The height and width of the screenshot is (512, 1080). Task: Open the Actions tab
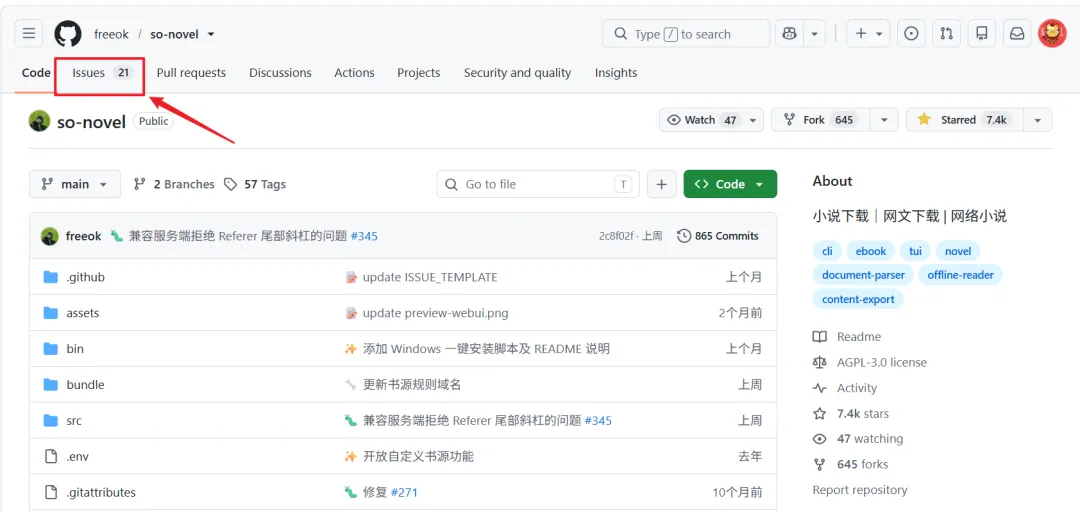tap(354, 72)
